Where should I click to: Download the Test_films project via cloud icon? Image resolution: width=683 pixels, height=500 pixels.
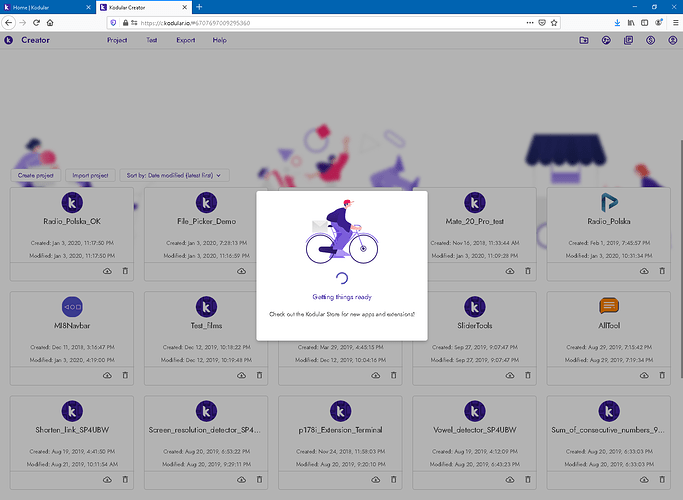point(241,375)
